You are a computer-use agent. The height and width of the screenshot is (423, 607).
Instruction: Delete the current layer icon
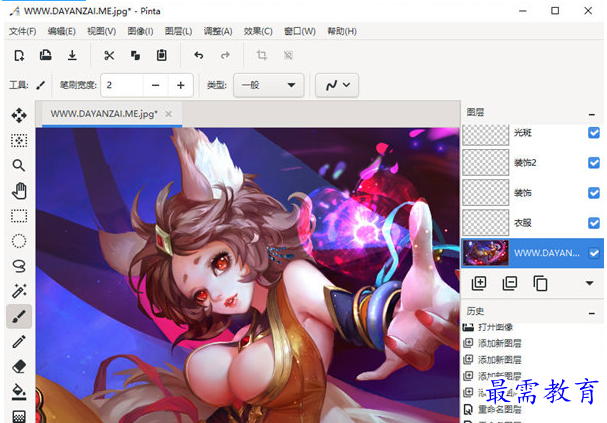point(509,283)
